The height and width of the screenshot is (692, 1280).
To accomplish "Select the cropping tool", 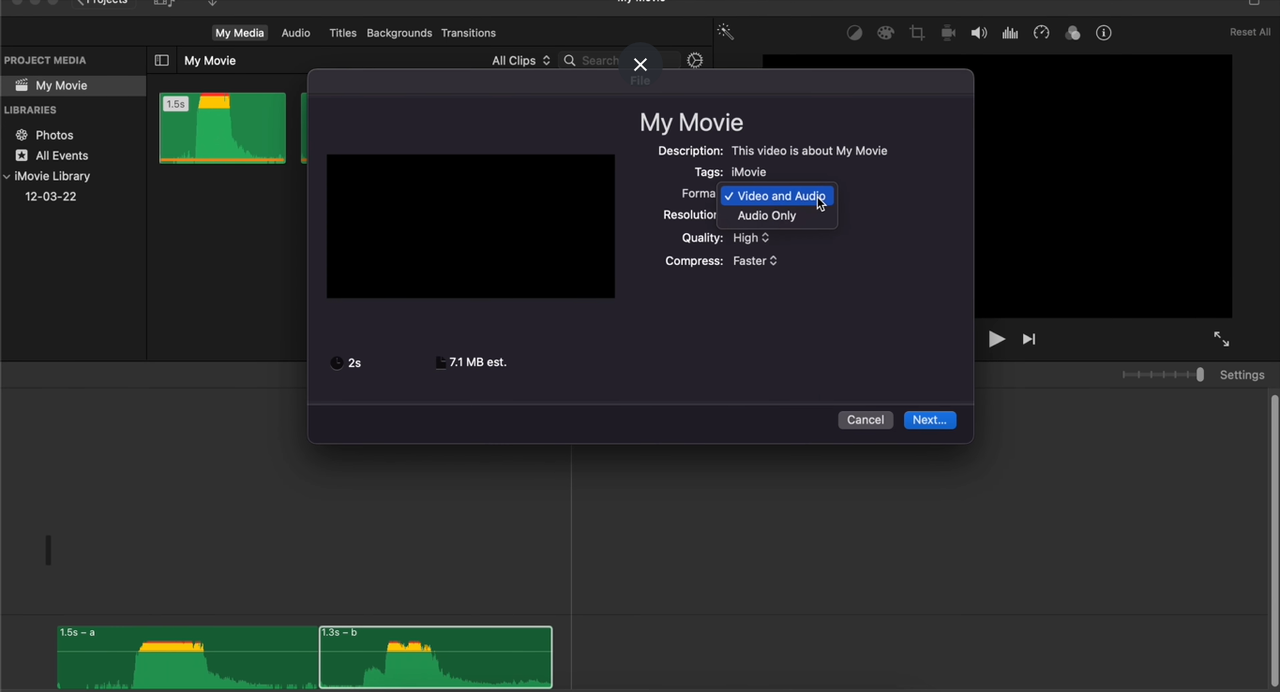I will coord(917,33).
